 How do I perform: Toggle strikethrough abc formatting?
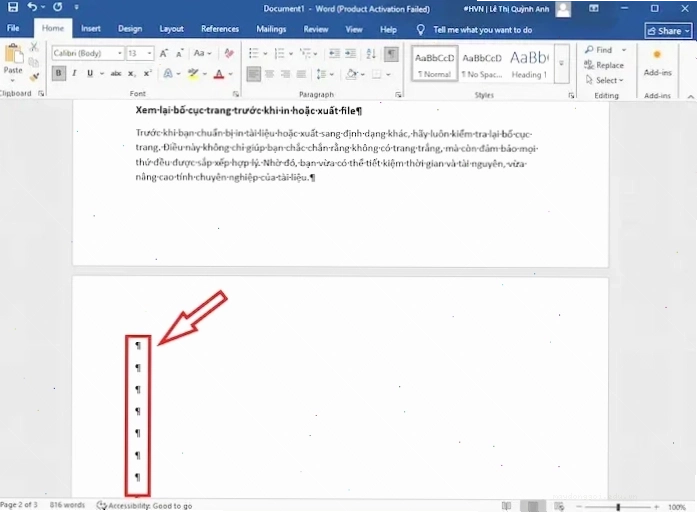[x=116, y=73]
